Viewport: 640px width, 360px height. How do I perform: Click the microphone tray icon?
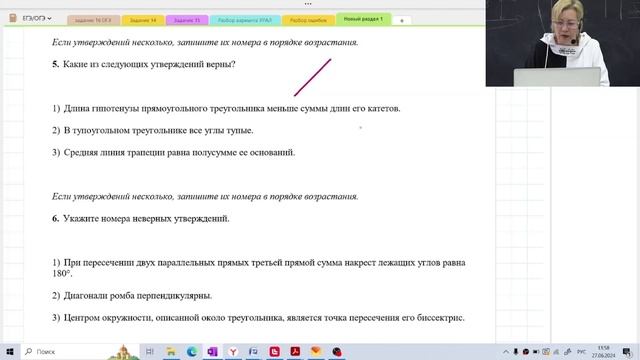(x=516, y=352)
